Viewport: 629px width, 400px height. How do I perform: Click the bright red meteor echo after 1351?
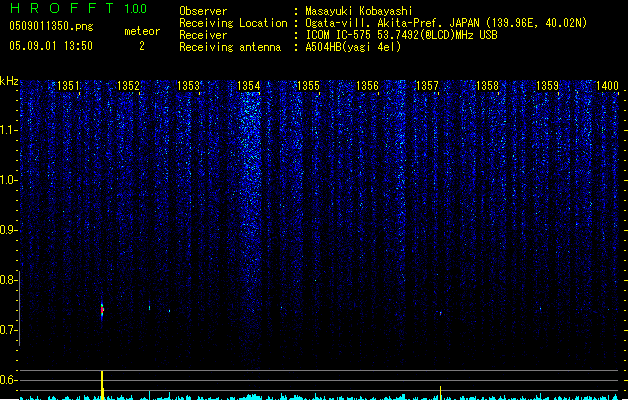102,310
